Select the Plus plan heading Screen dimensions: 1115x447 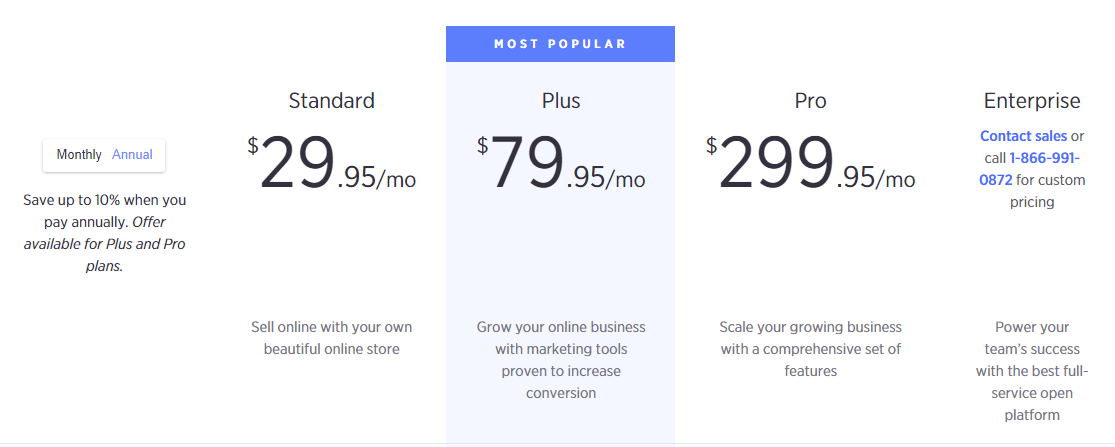click(x=560, y=101)
